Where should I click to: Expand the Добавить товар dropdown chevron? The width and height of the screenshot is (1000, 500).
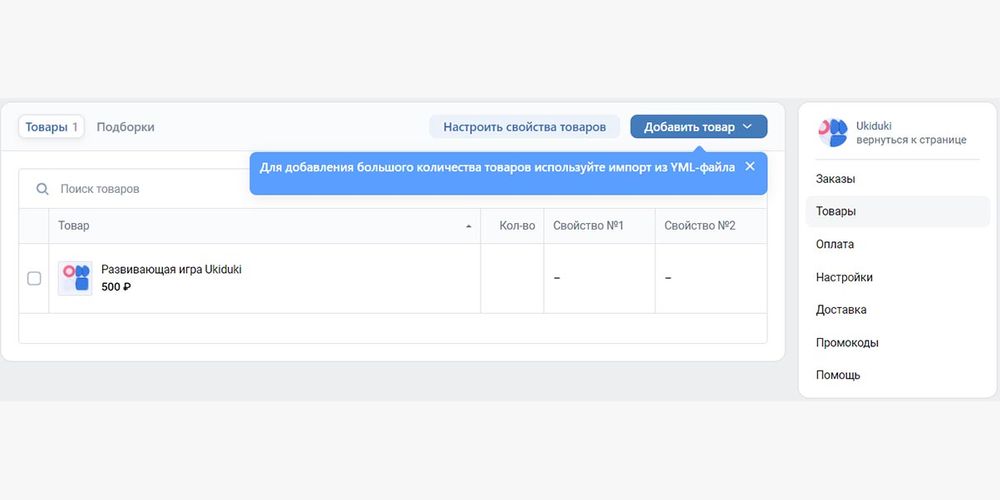click(x=748, y=127)
